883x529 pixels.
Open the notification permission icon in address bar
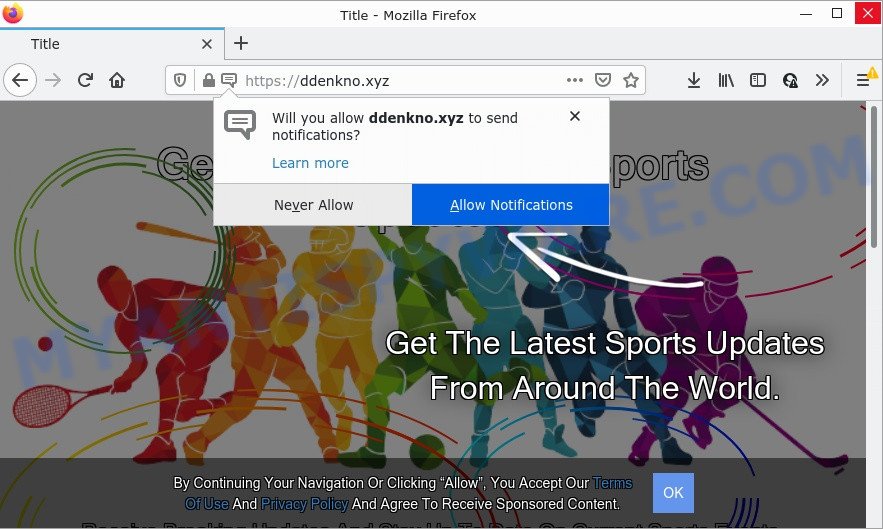coord(229,81)
